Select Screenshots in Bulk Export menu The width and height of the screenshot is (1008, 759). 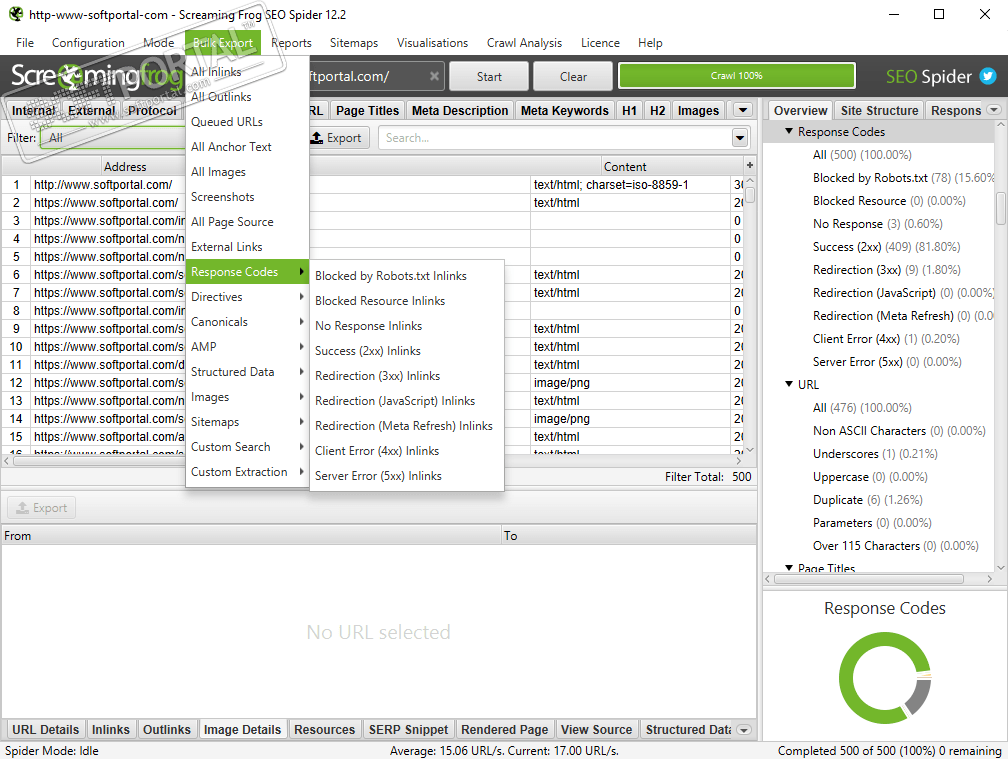pos(246,197)
